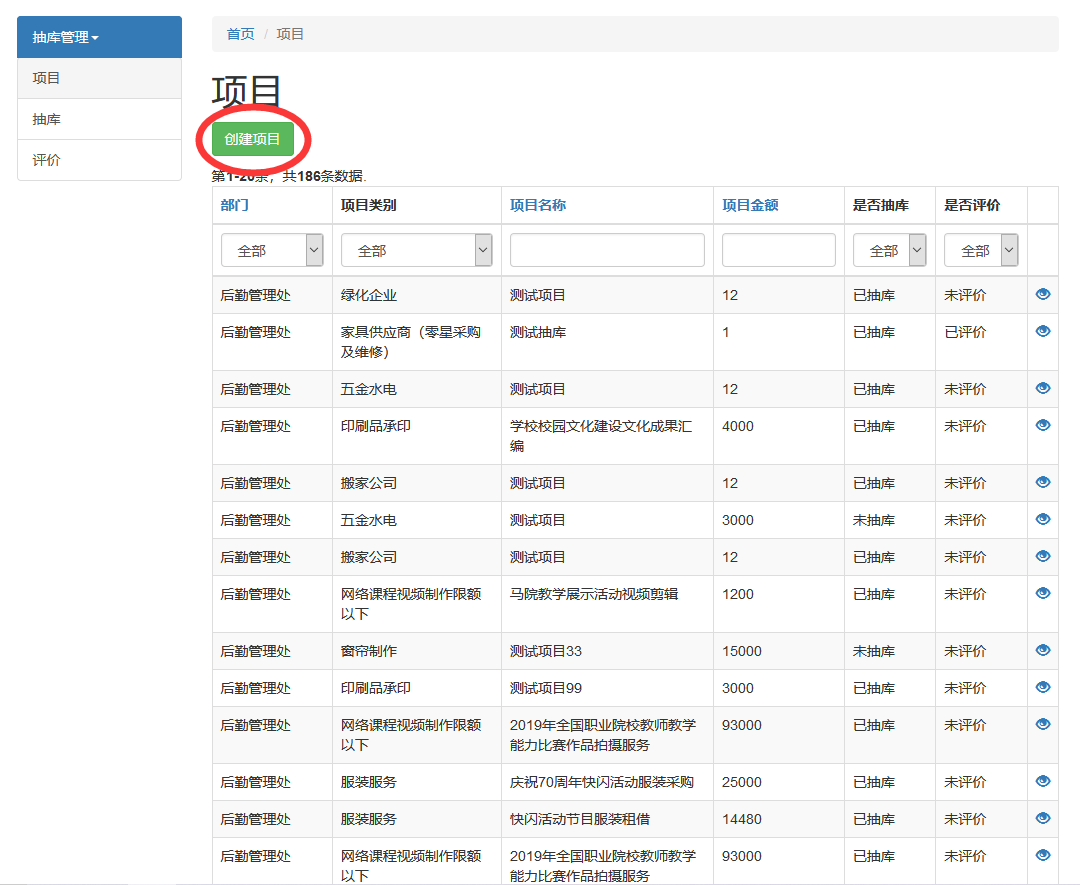Click the 项目名称 filter text field
This screenshot has width=1080, height=885.
[x=607, y=250]
